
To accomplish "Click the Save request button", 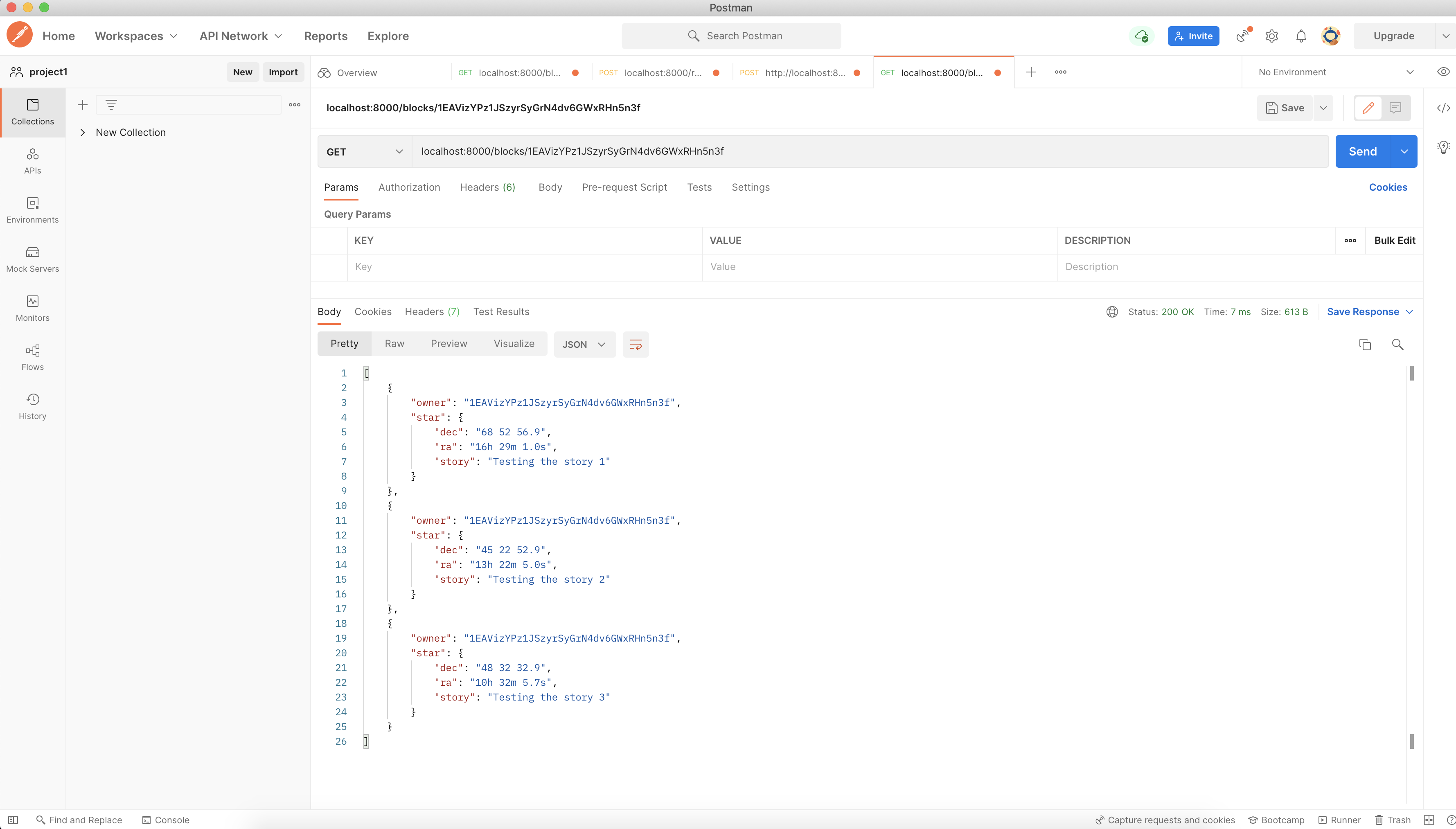I will 1285,108.
